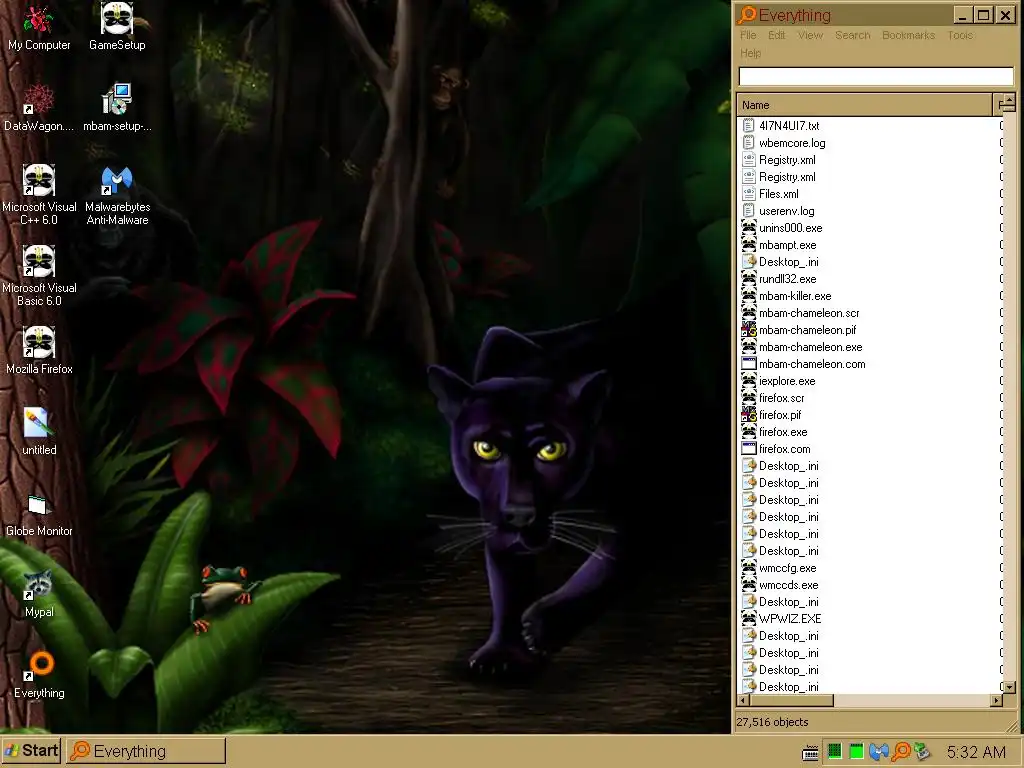Select the wmccds.exe result

pos(788,584)
